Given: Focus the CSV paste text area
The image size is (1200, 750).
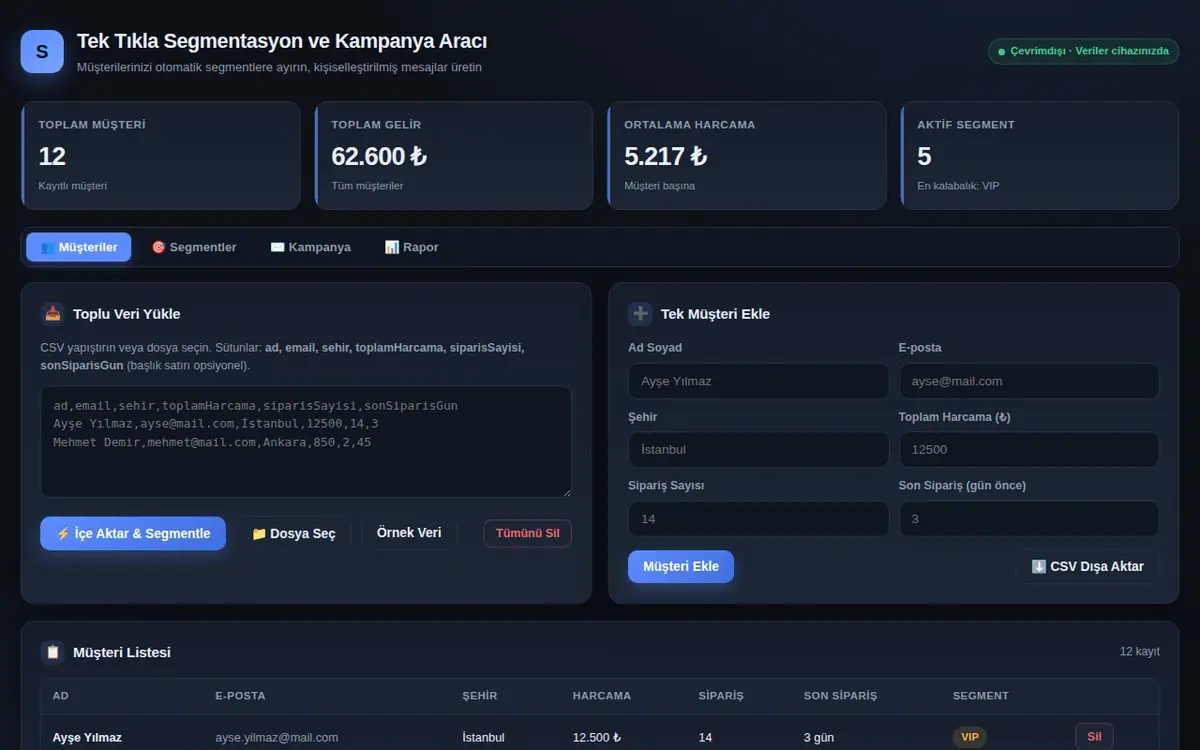Looking at the screenshot, I should click(306, 442).
